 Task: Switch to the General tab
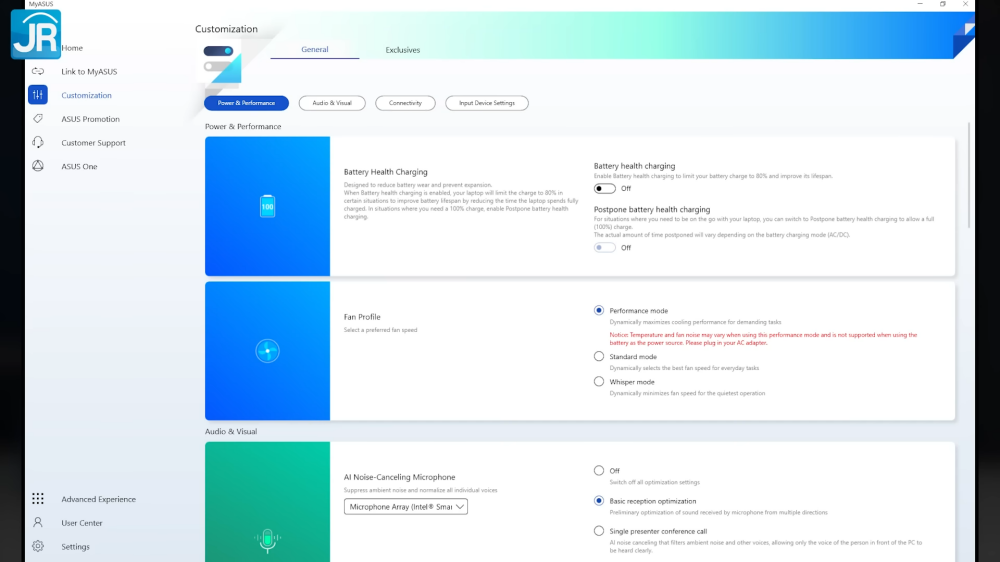click(x=314, y=49)
